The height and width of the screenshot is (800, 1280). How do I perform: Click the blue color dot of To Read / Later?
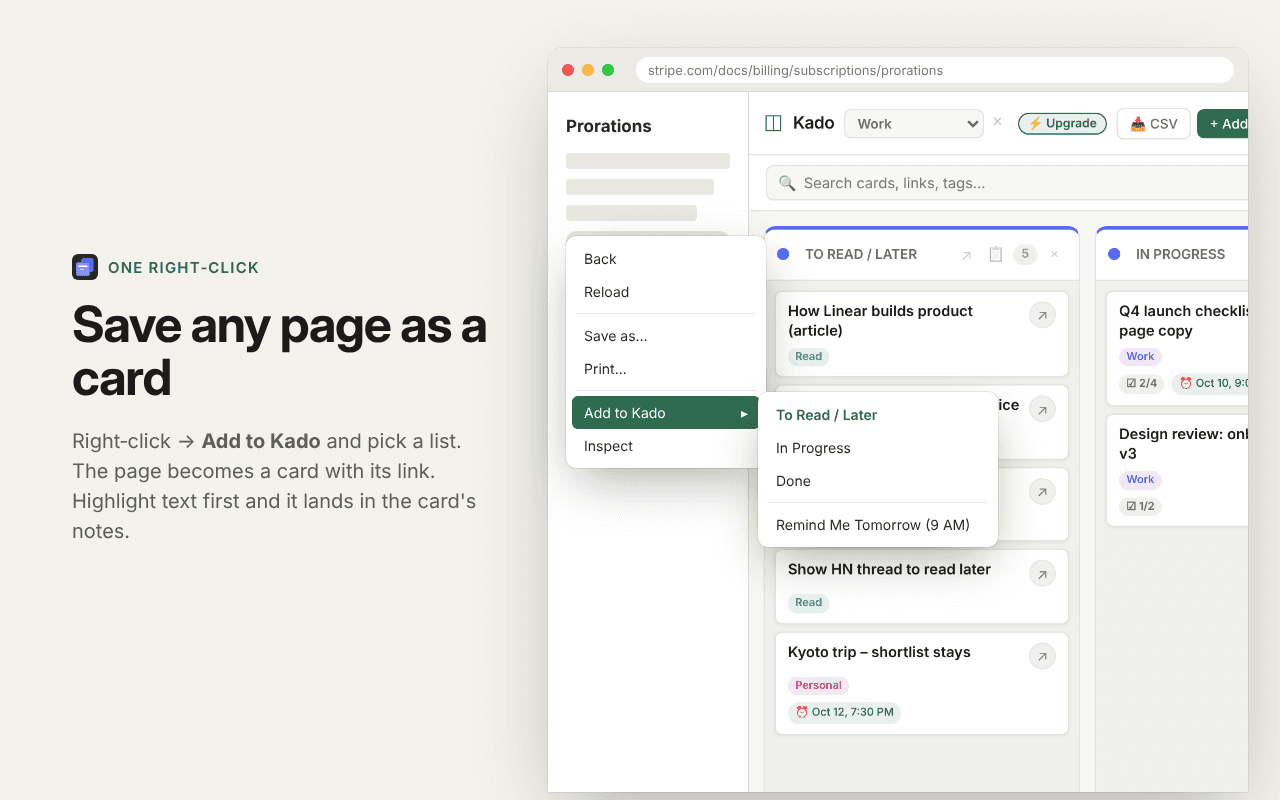click(783, 254)
